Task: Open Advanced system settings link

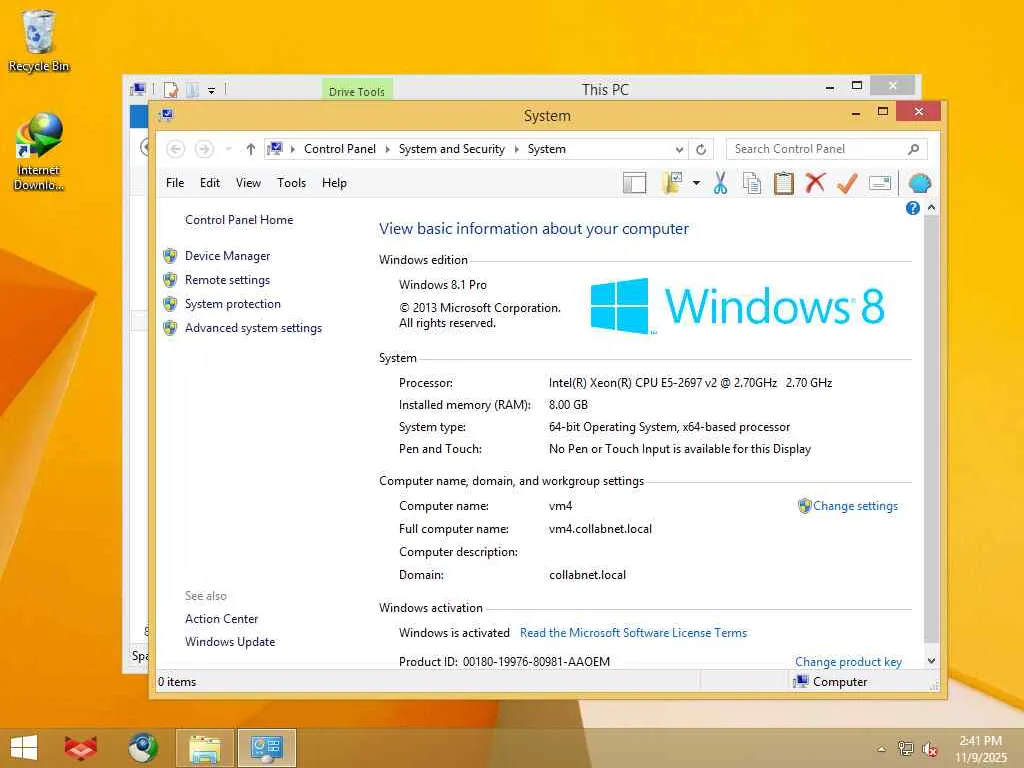Action: coord(253,328)
